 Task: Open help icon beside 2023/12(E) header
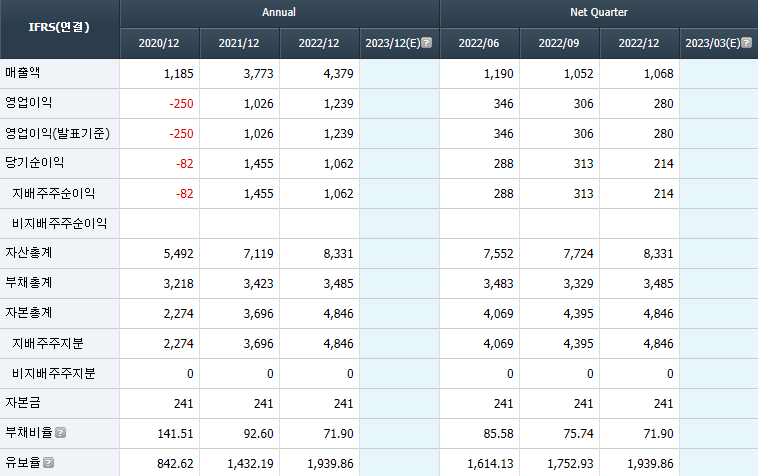426,43
